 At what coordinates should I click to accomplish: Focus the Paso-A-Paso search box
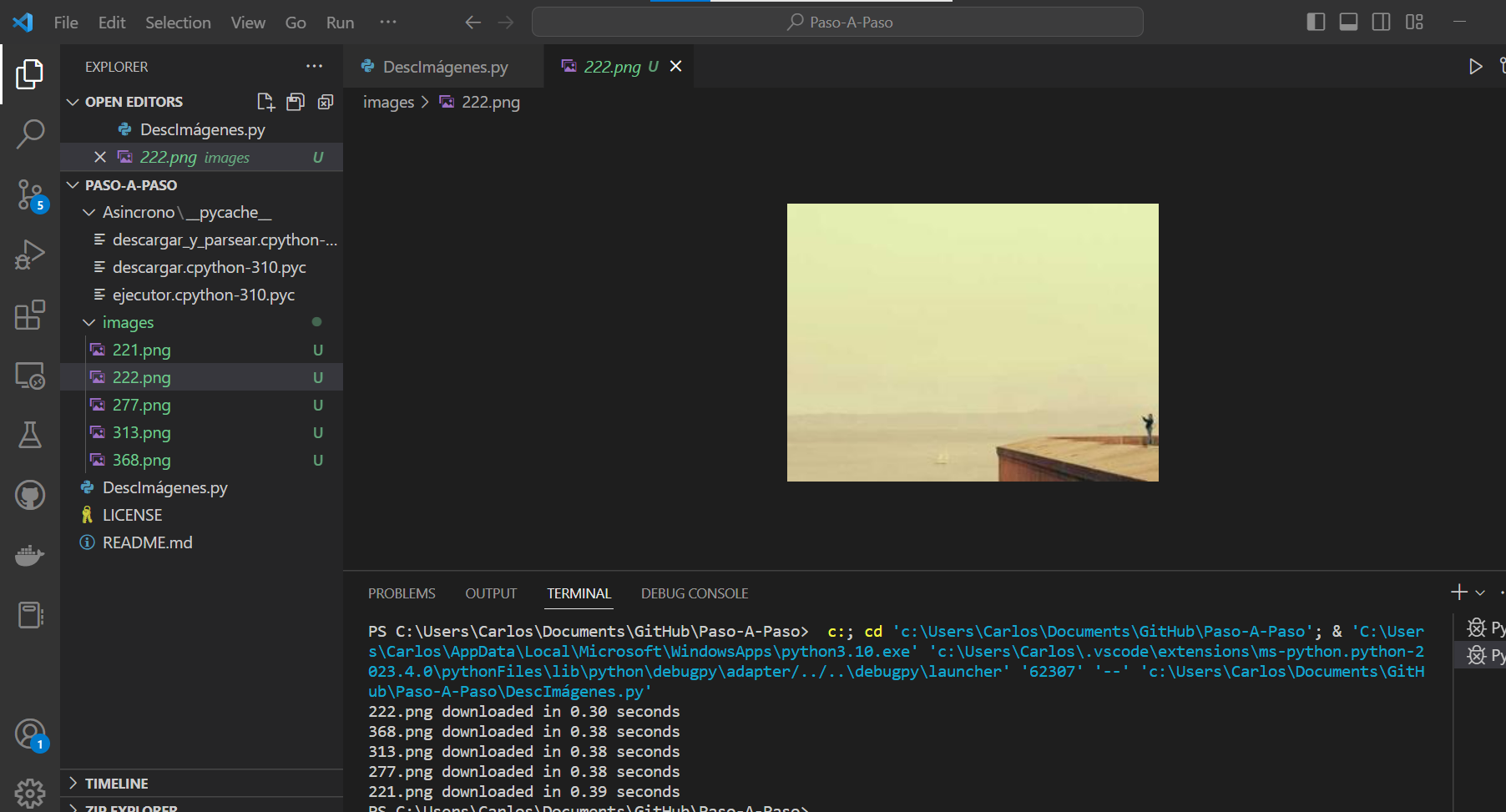point(837,22)
